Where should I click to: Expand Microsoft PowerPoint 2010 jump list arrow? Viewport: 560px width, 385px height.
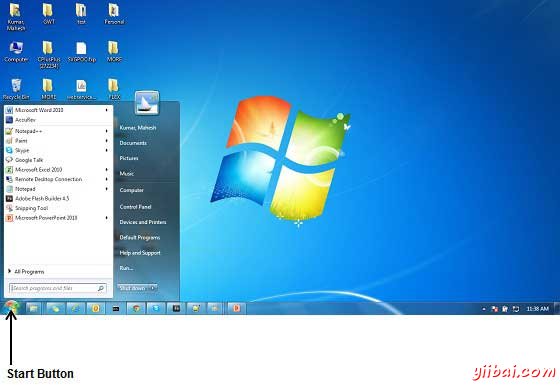(106, 218)
